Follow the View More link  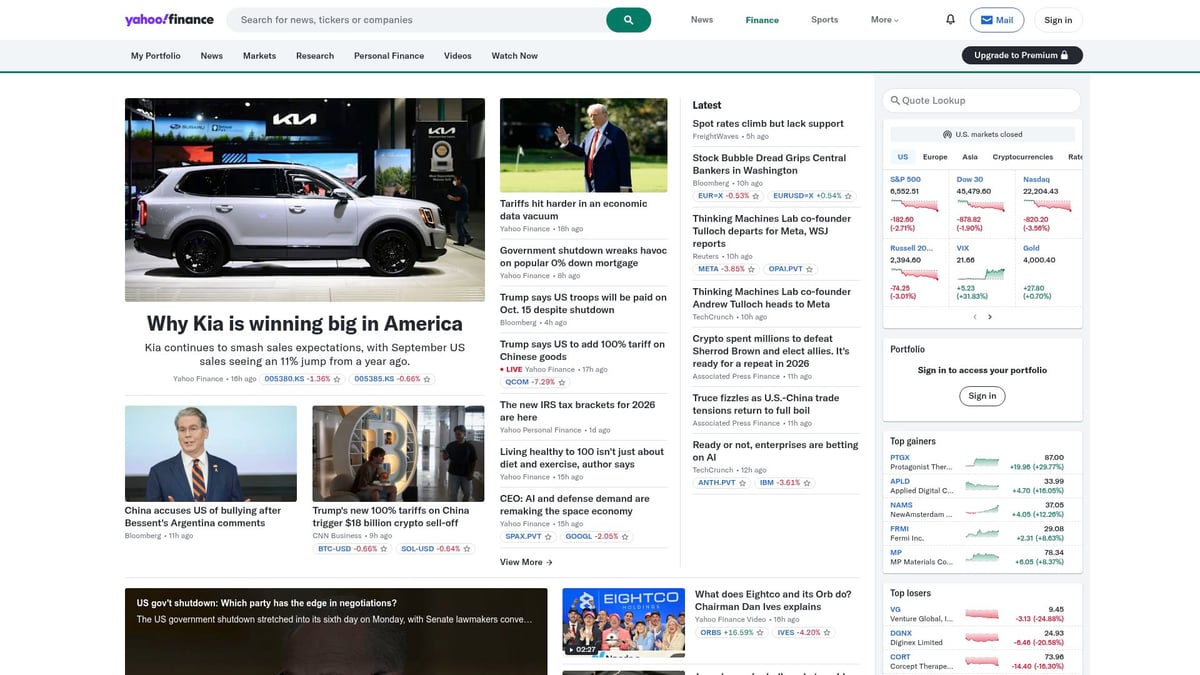(x=526, y=562)
